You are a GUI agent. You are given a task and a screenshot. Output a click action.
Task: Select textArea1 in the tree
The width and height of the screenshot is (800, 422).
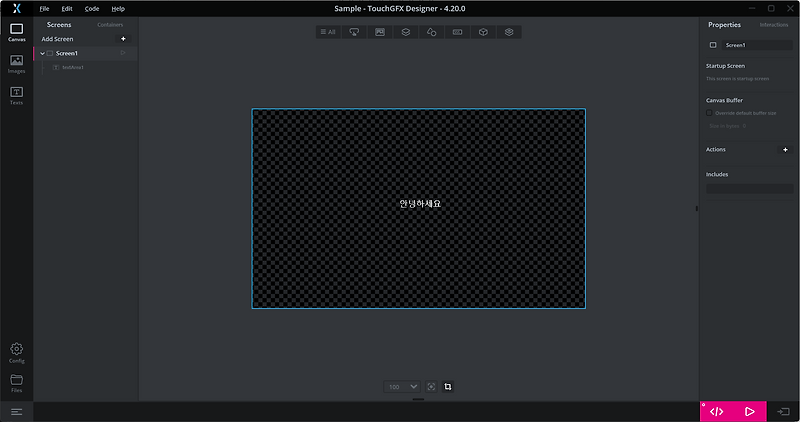(72, 67)
